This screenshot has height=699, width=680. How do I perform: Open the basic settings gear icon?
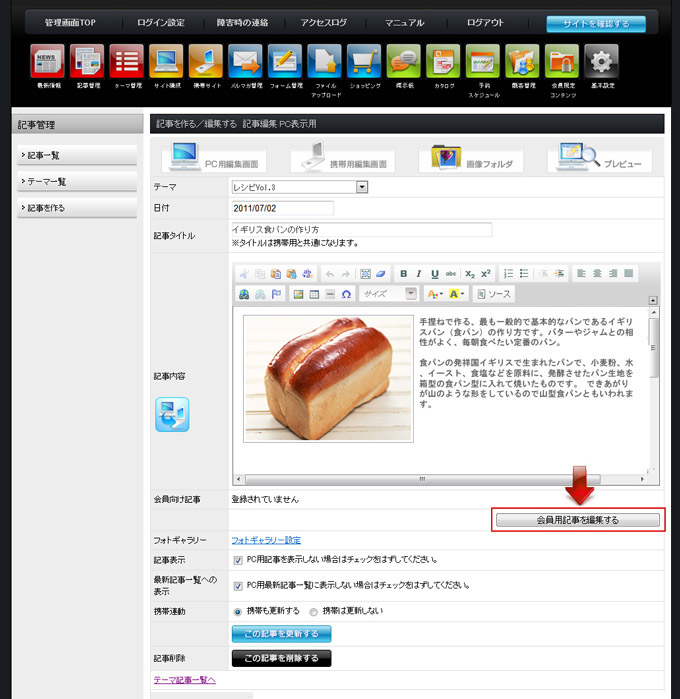(x=600, y=63)
